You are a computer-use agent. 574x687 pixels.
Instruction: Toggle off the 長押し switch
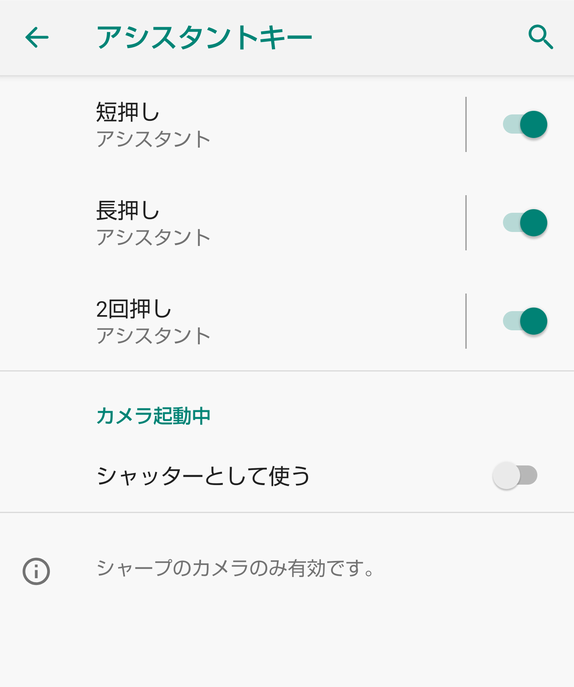pyautogui.click(x=525, y=223)
